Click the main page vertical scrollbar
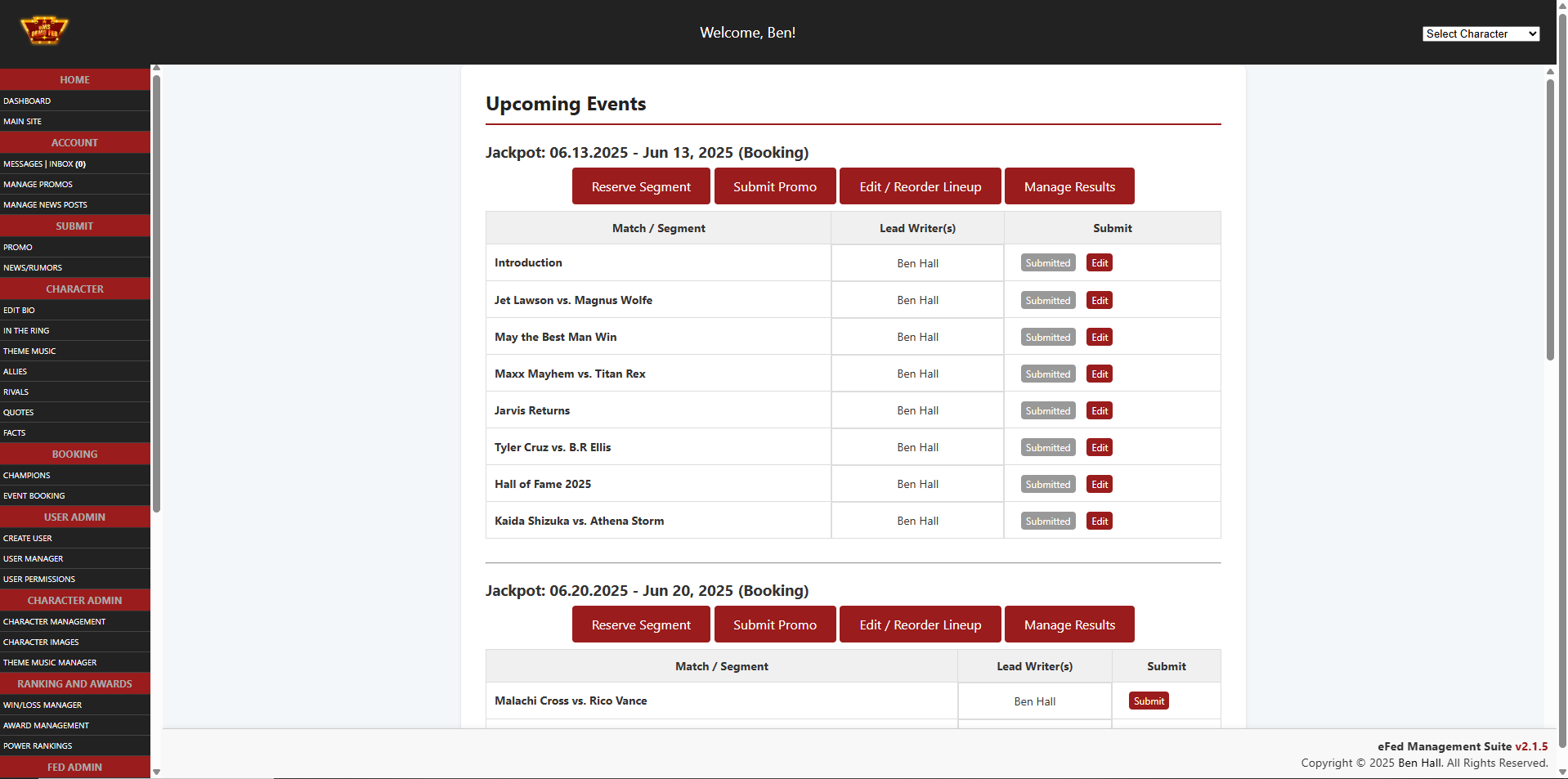 click(x=1550, y=221)
